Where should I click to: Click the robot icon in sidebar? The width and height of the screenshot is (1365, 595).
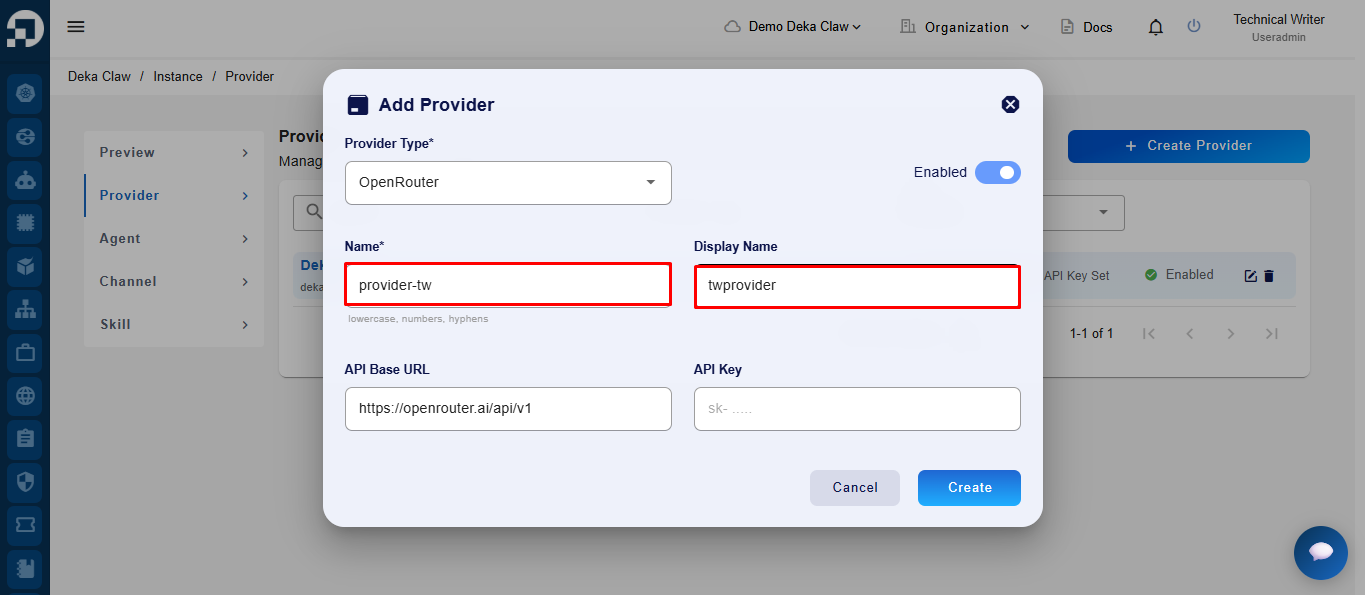25,180
